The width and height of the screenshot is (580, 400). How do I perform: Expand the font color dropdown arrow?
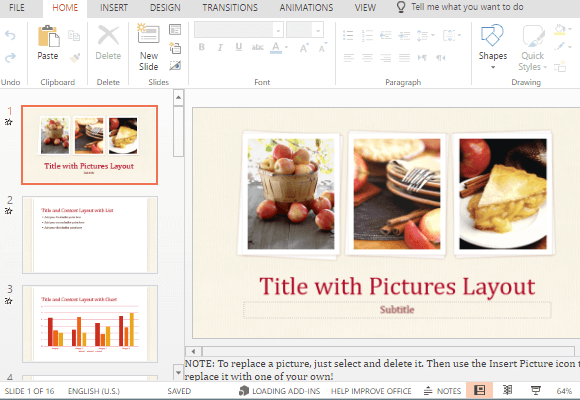[286, 47]
